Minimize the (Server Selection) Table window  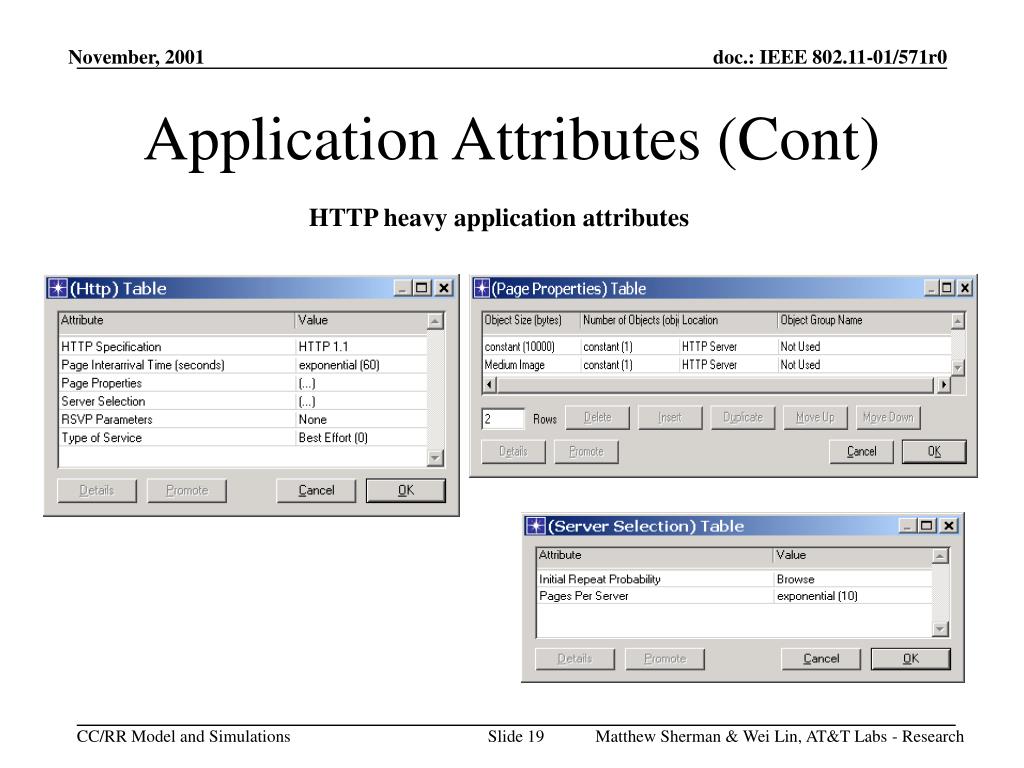(x=908, y=526)
